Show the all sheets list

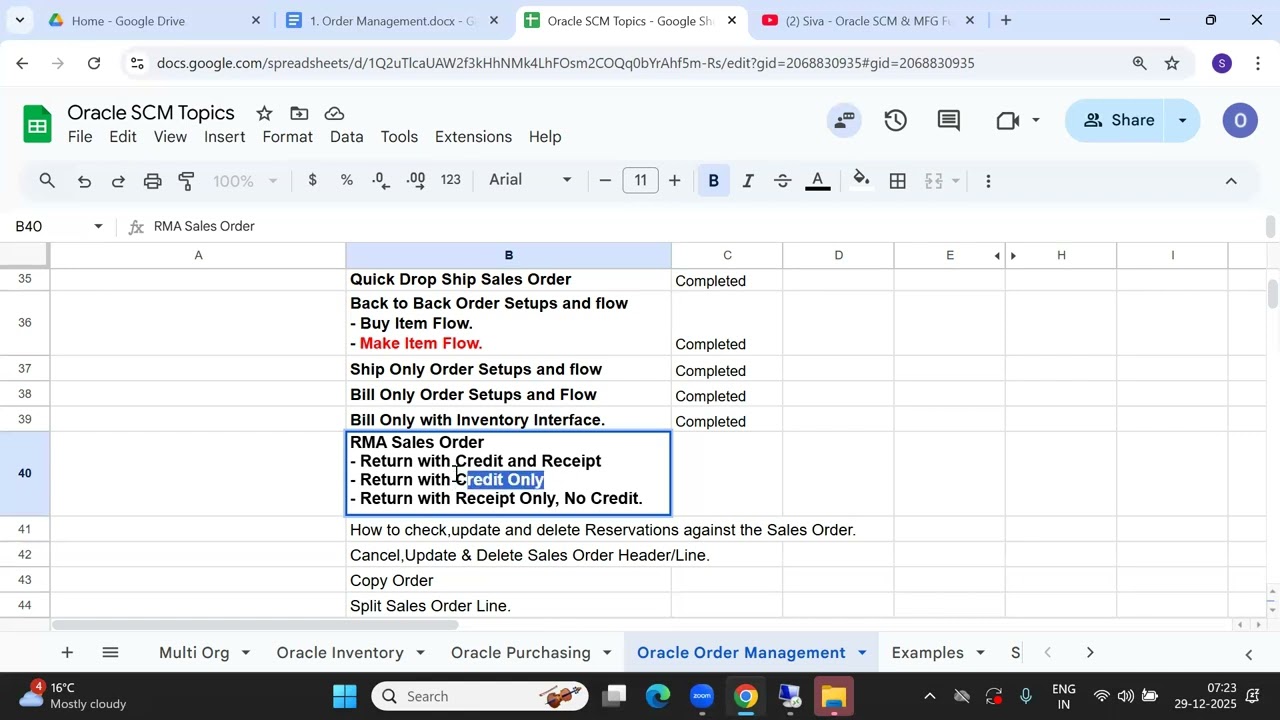coord(111,653)
